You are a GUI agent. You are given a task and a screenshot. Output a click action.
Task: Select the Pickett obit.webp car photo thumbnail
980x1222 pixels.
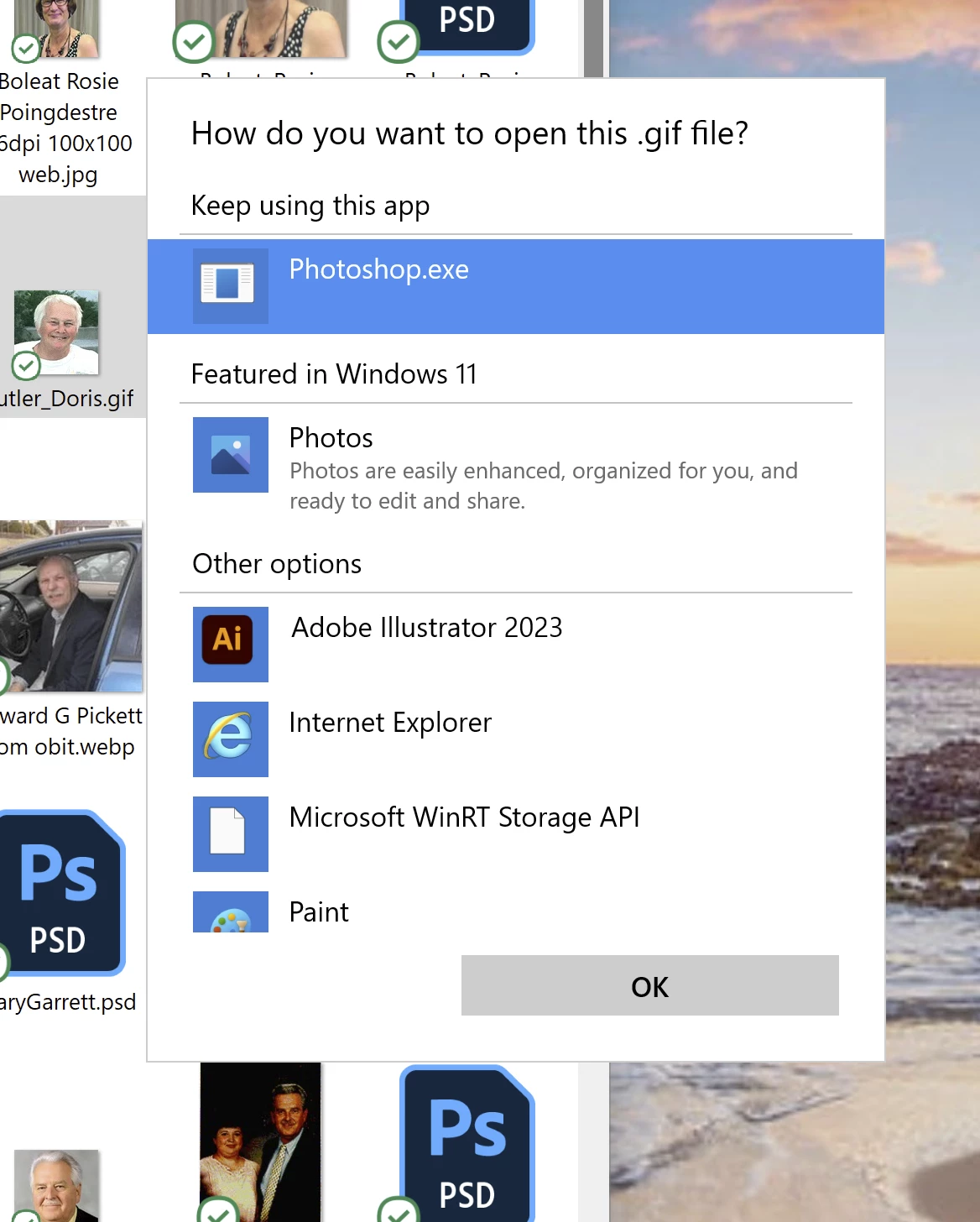(71, 606)
